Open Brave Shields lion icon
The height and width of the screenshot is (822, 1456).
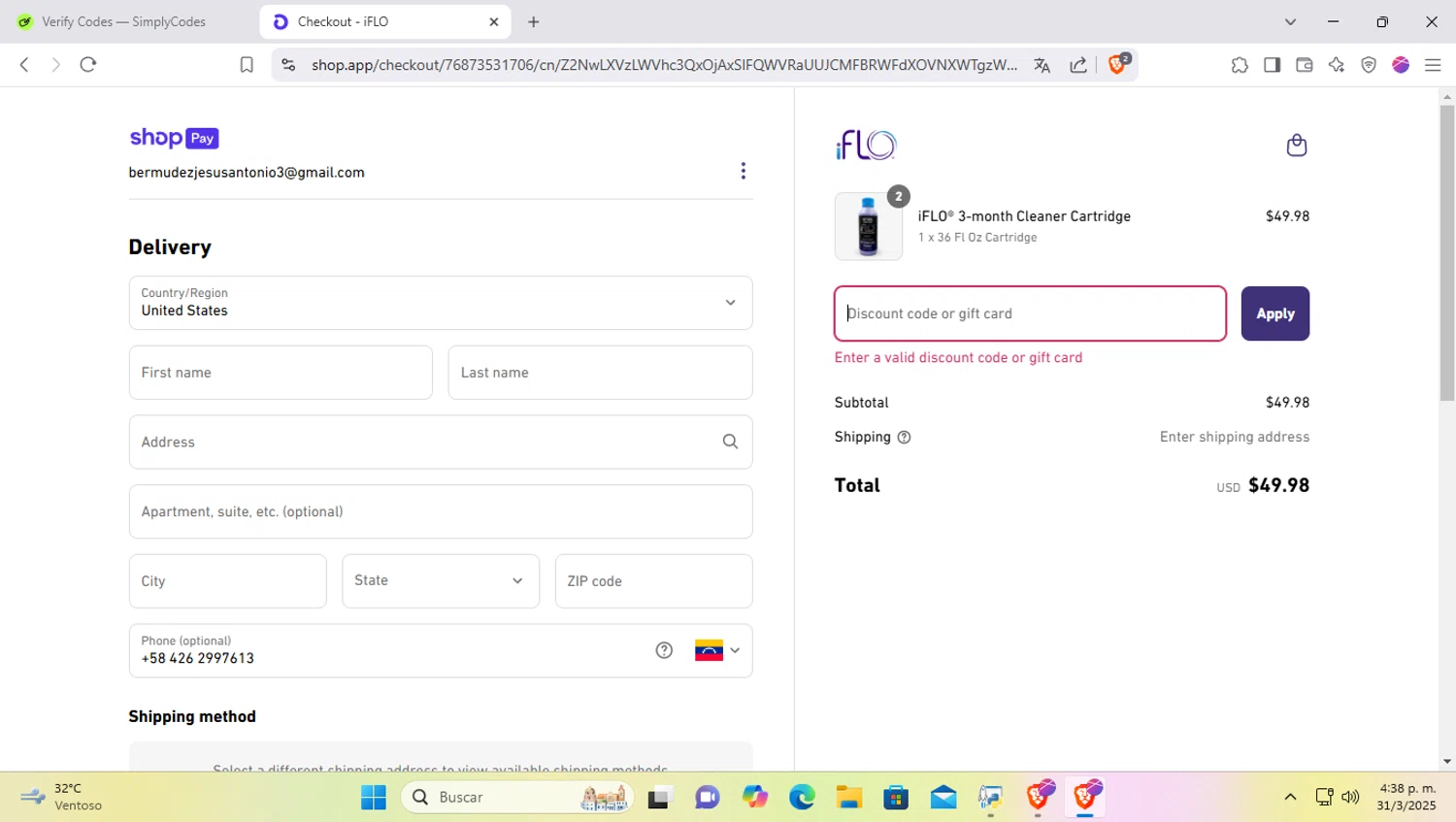click(1118, 64)
